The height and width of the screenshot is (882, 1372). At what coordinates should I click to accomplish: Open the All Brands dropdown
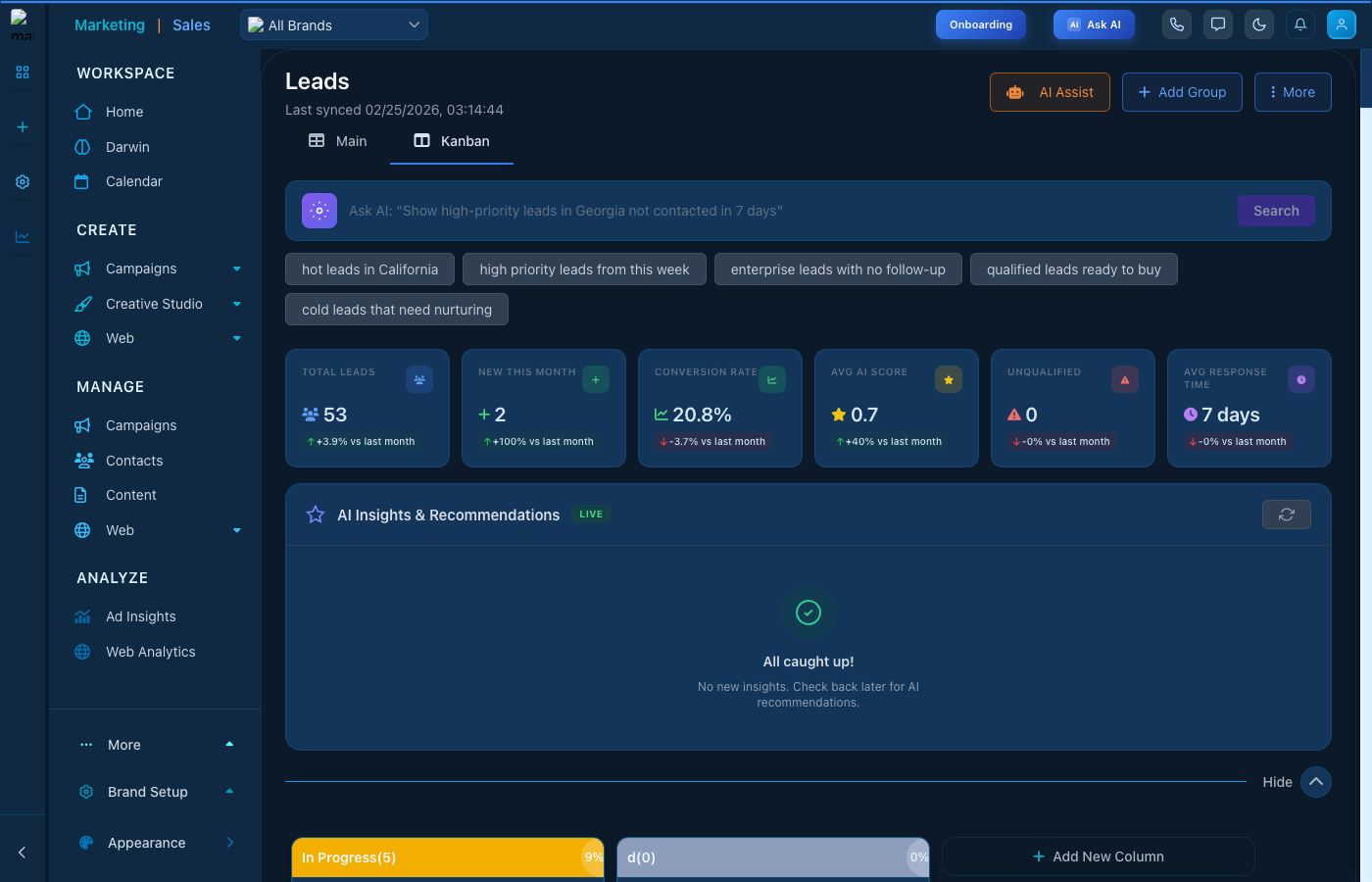(334, 24)
